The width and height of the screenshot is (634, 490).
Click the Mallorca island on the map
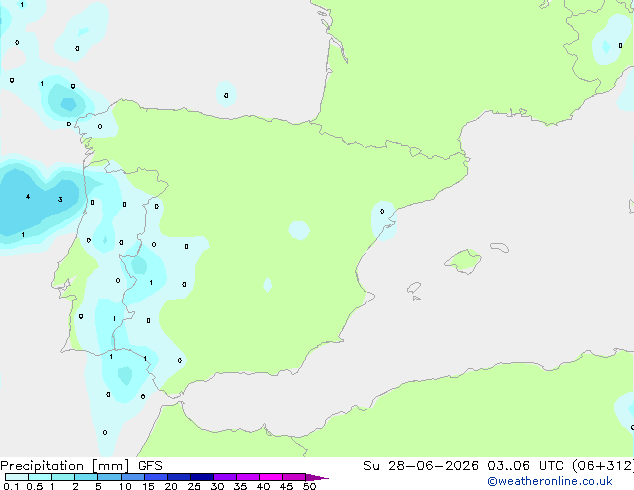coord(463,261)
